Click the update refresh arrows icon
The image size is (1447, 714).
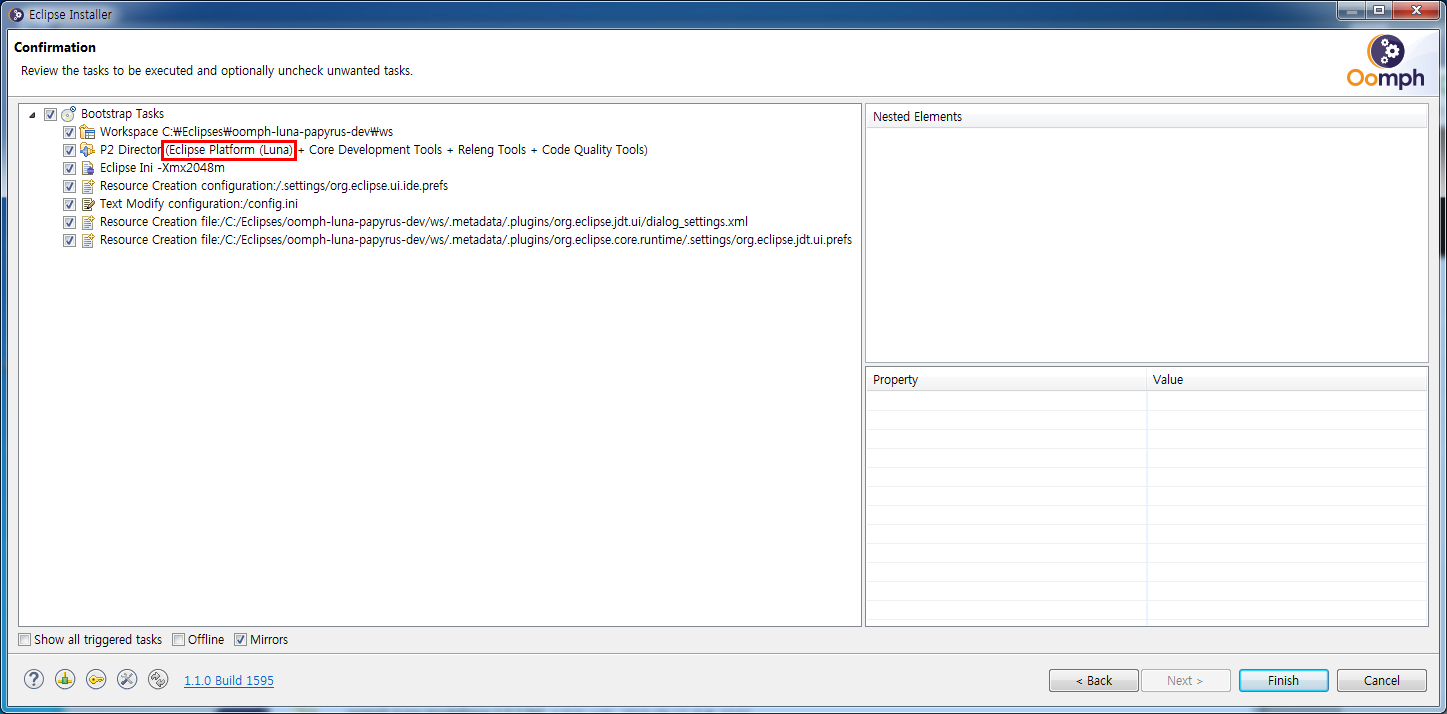pyautogui.click(x=158, y=680)
